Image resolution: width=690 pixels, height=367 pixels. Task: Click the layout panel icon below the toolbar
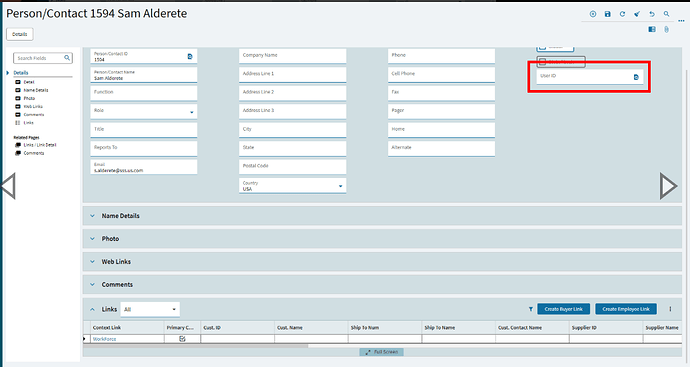point(652,29)
